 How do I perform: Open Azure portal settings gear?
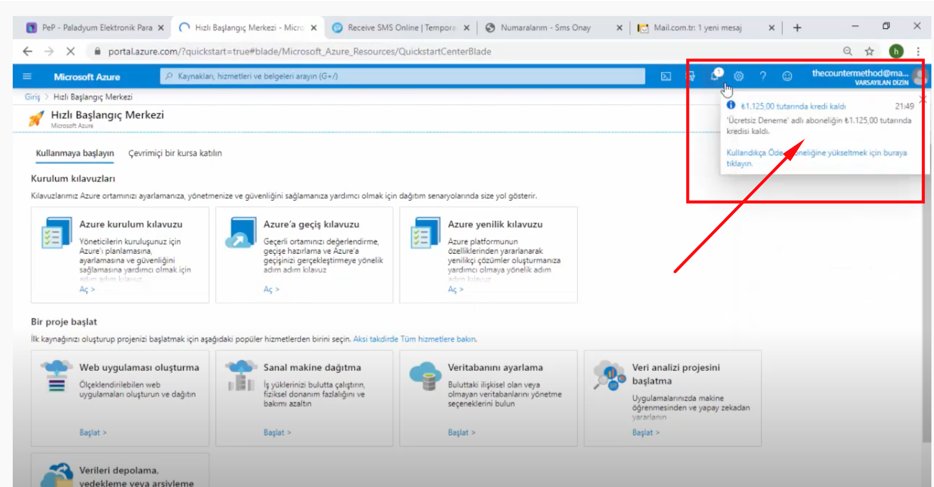click(x=739, y=76)
